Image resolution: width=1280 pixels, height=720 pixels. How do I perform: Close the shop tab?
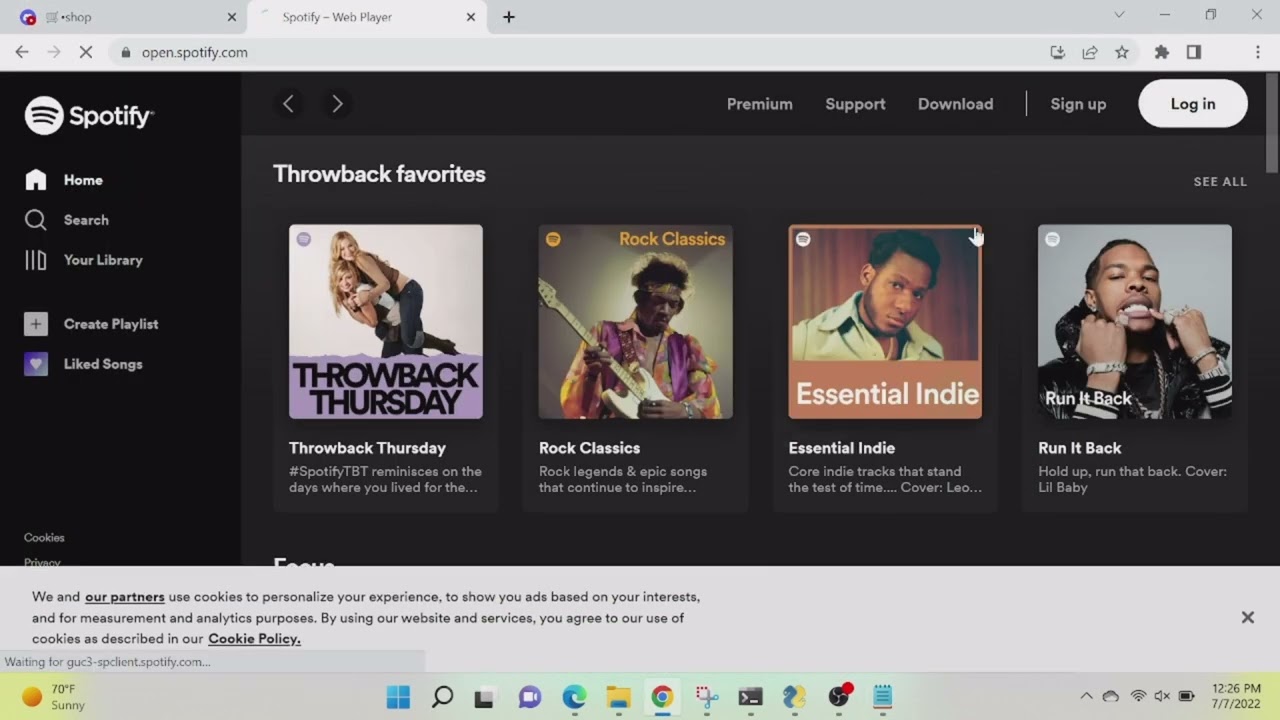(x=232, y=17)
